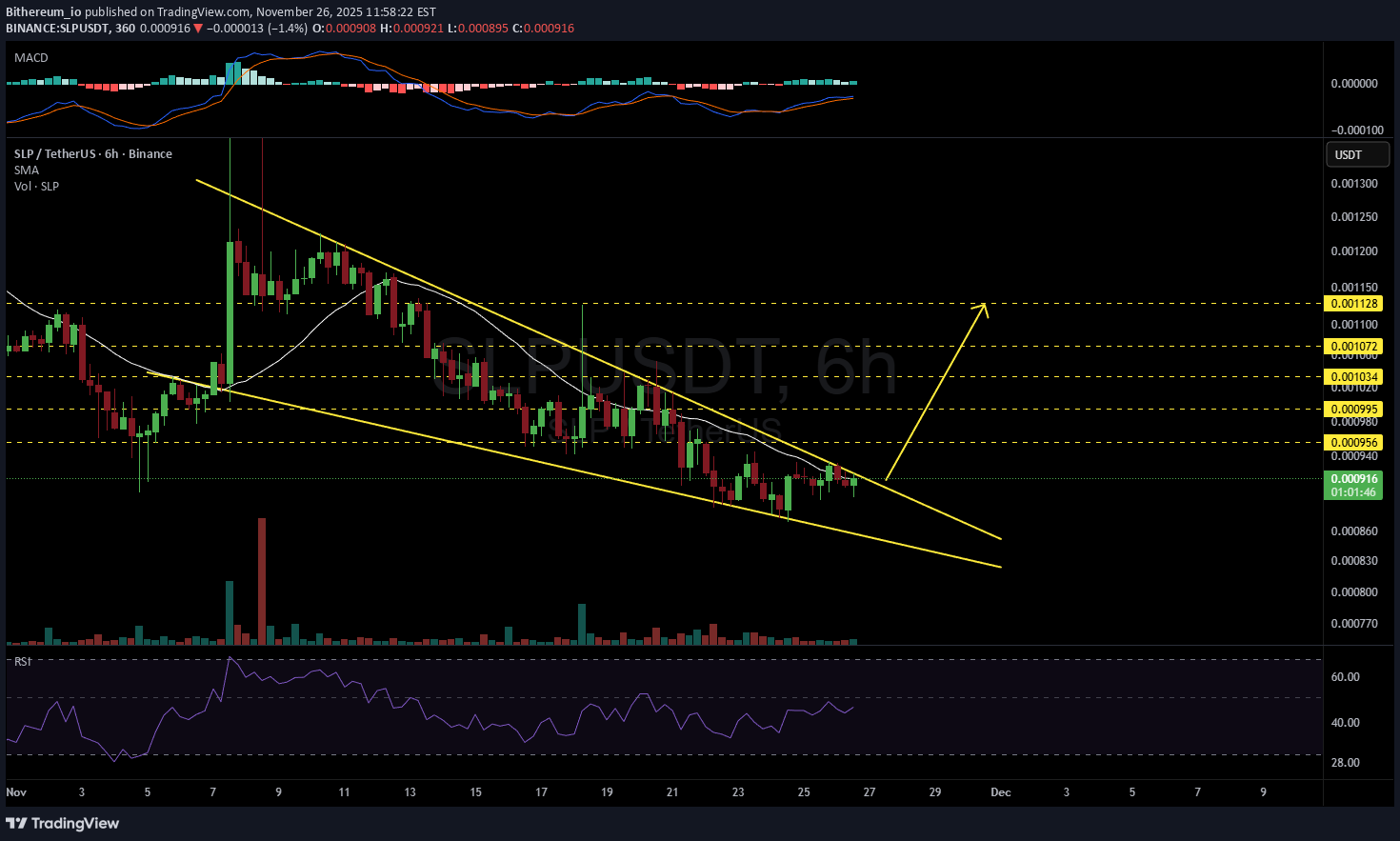1400x841 pixels.
Task: Select the 0.000956 resistance price label
Action: 1353,443
